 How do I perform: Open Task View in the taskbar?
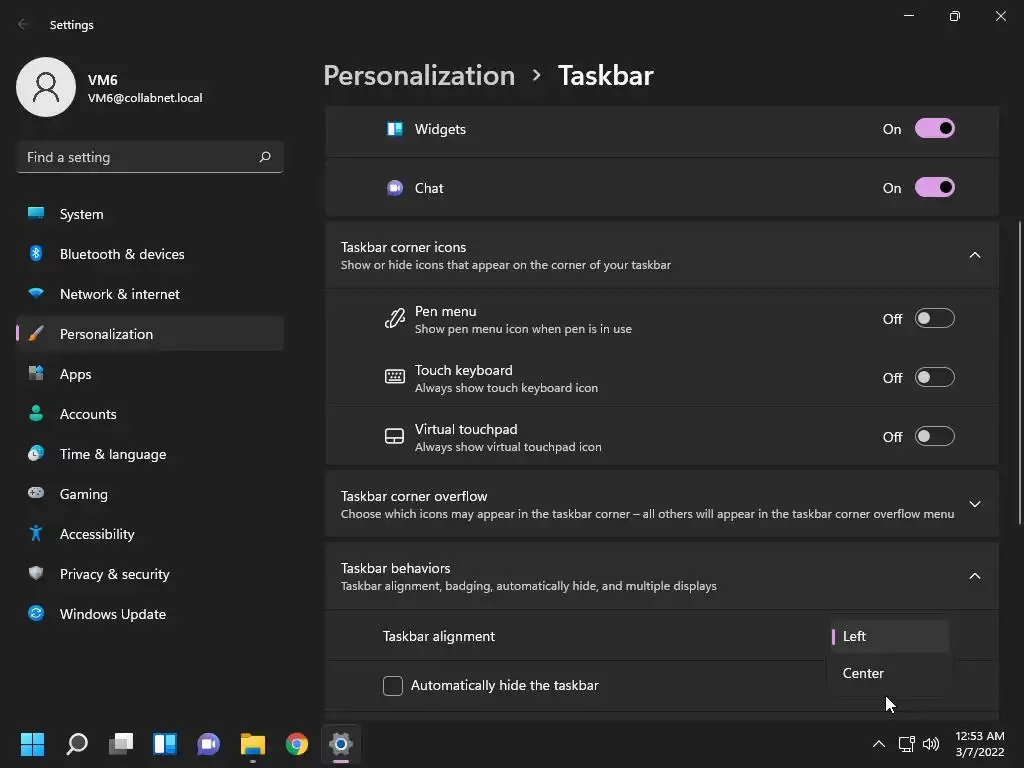[121, 744]
